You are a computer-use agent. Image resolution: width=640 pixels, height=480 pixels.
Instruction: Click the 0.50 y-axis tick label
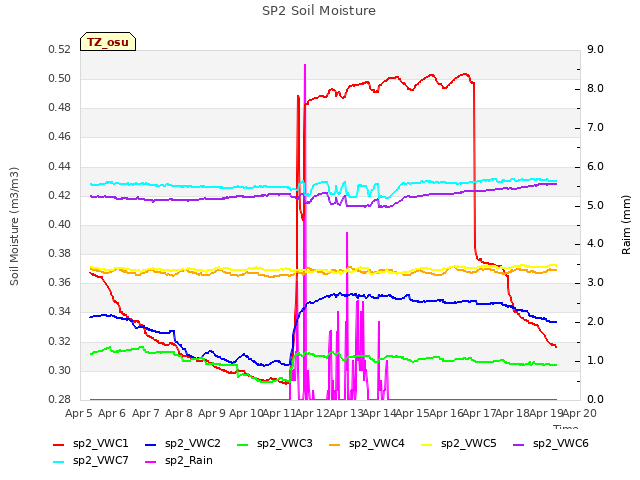point(60,78)
